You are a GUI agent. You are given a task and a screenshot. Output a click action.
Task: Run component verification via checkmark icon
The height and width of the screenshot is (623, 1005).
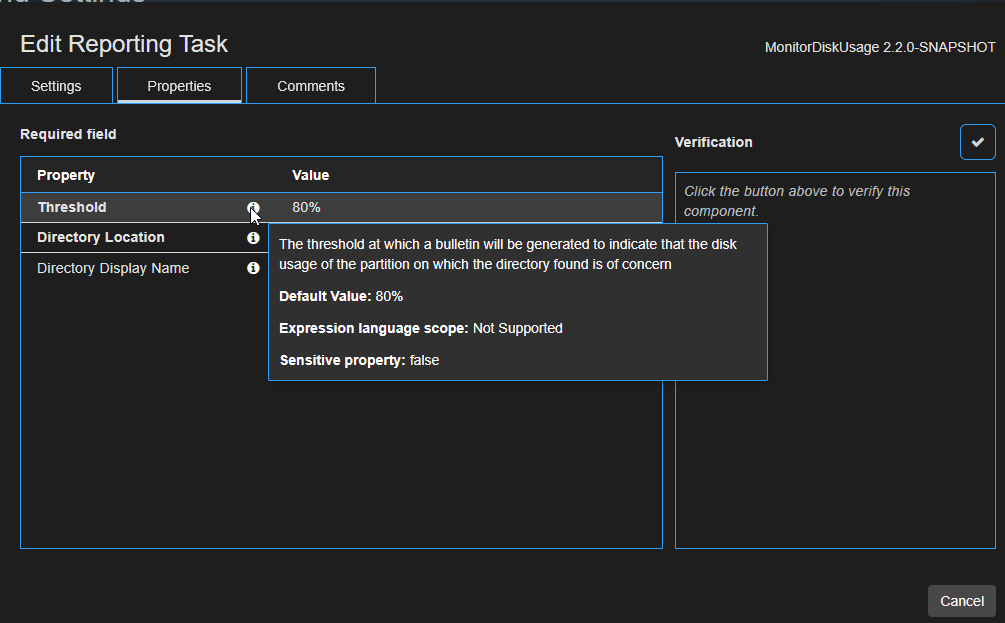pyautogui.click(x=977, y=141)
